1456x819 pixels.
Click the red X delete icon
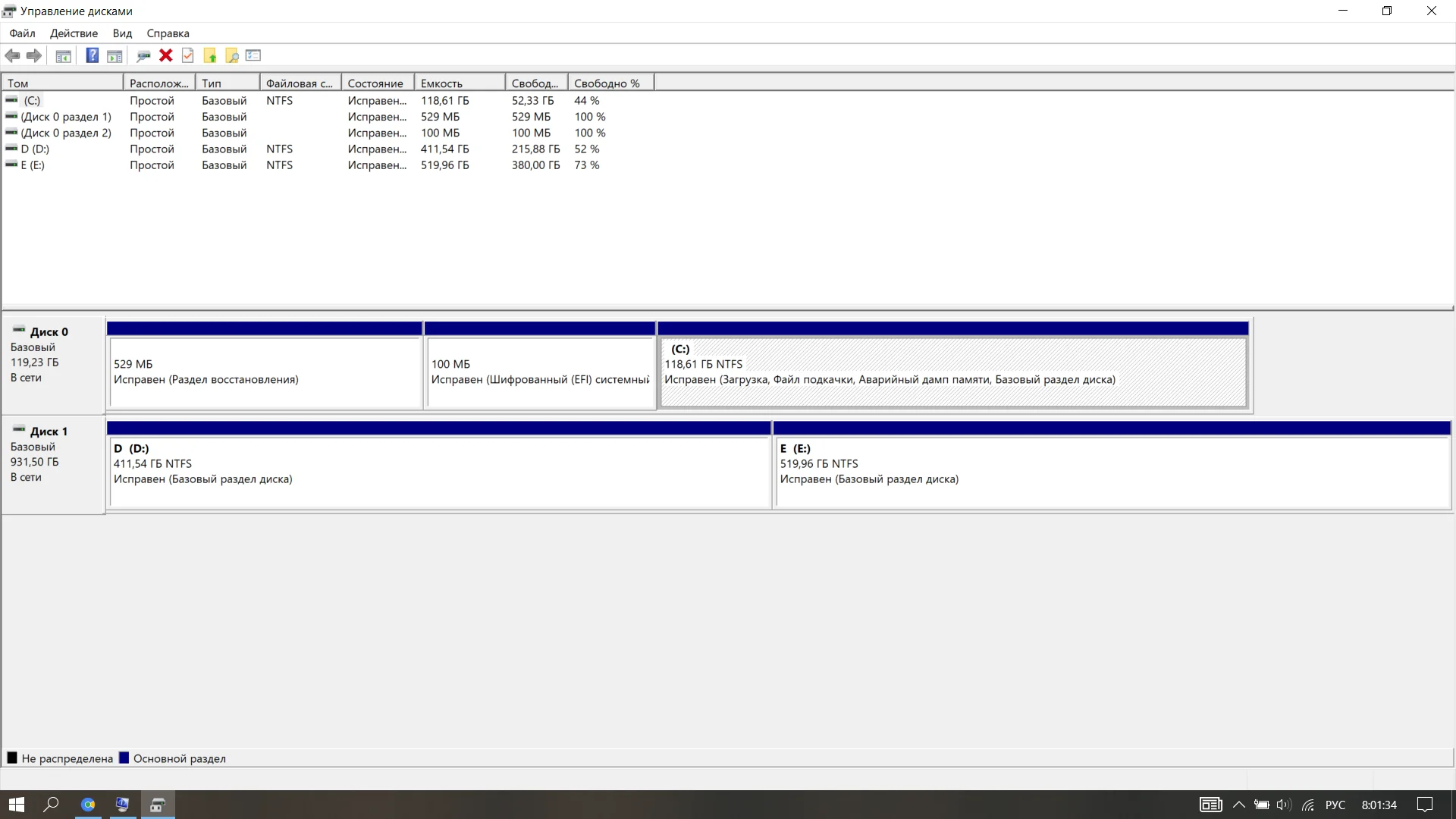(165, 55)
